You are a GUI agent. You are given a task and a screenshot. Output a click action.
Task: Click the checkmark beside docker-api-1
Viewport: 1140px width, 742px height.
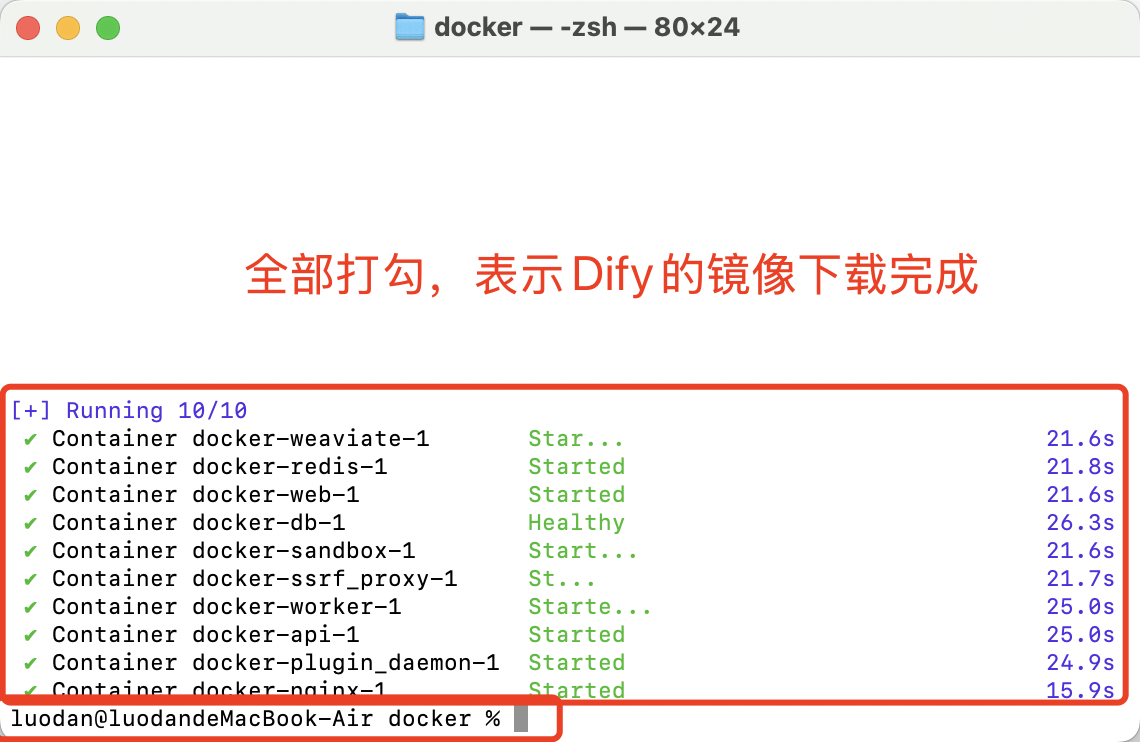pyautogui.click(x=30, y=635)
